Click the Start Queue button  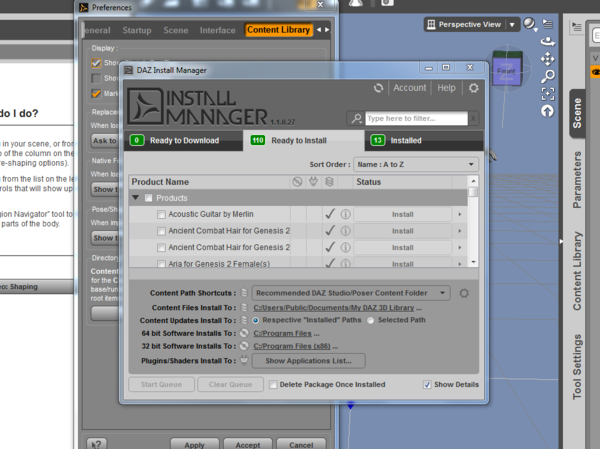tap(161, 384)
